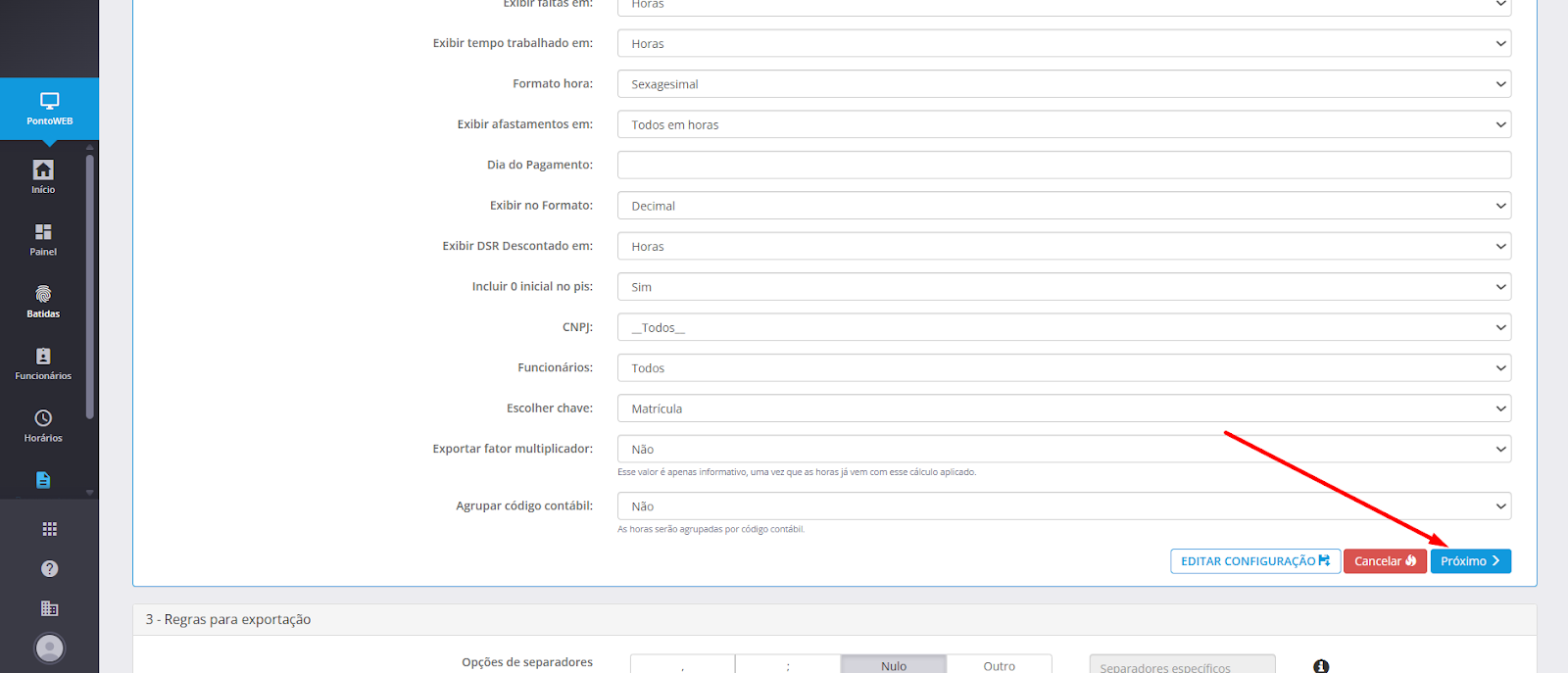Open Exibir tempo trabalhado em dropdown
Image resolution: width=1568 pixels, height=673 pixels.
tap(1064, 43)
